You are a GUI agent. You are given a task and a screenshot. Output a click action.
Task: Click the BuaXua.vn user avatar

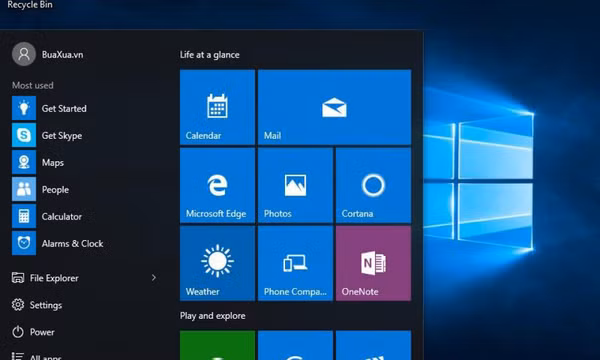coord(24,54)
